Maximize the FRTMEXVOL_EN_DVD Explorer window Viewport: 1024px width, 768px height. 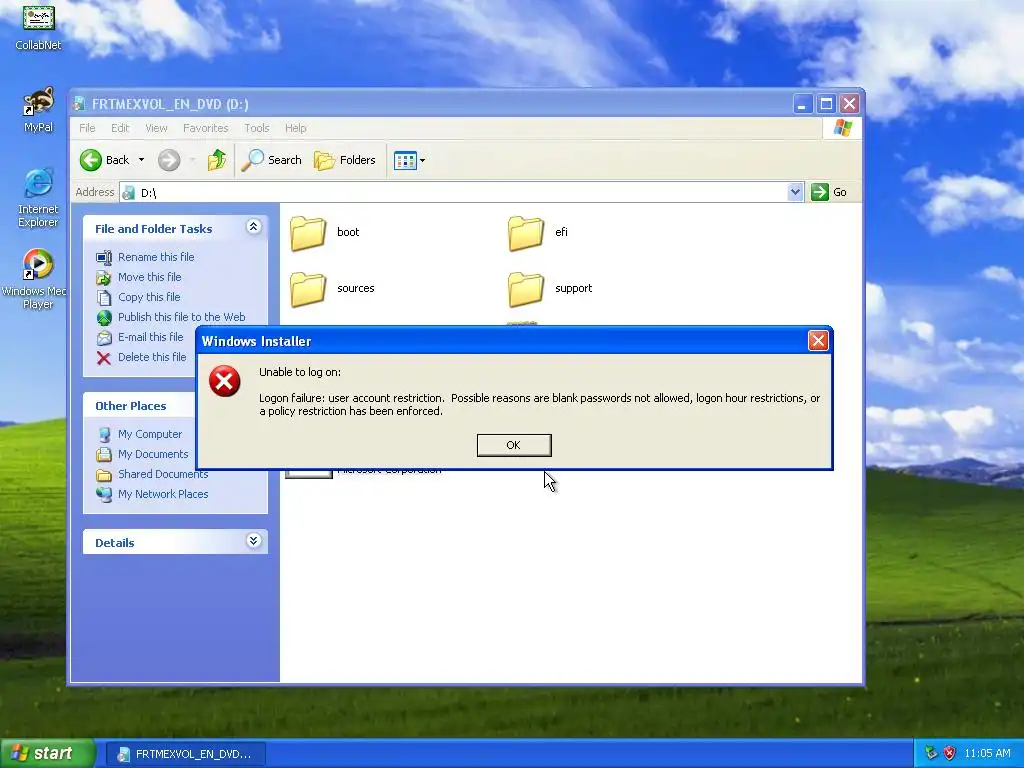coord(826,104)
